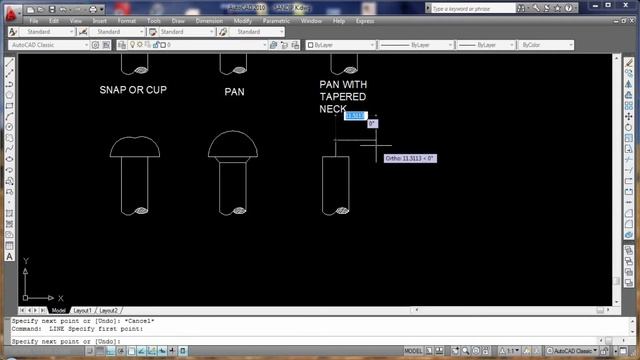Select the Spline draw tool
Viewport: 640px width, 360px height.
pyautogui.click(x=10, y=149)
